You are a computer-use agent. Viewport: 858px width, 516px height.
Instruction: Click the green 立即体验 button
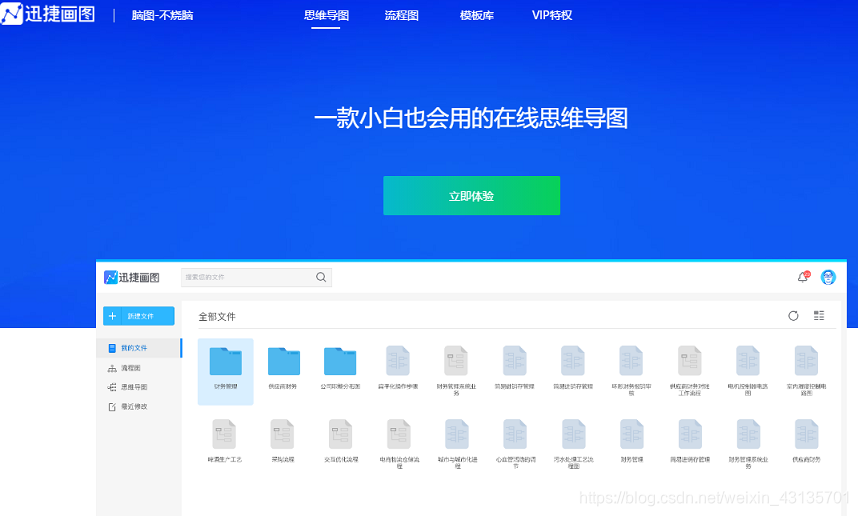click(471, 195)
